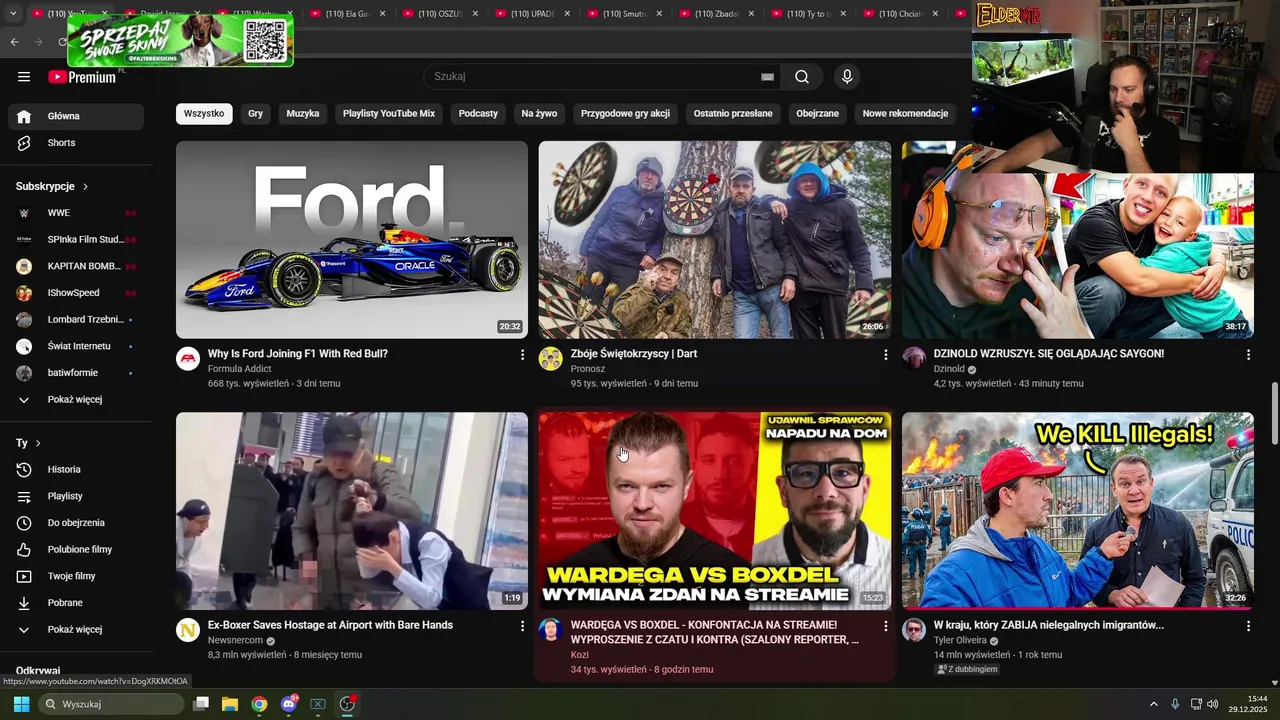
Task: Play the Zbóje Świętokrzyscy Dart thumbnail
Action: (715, 240)
